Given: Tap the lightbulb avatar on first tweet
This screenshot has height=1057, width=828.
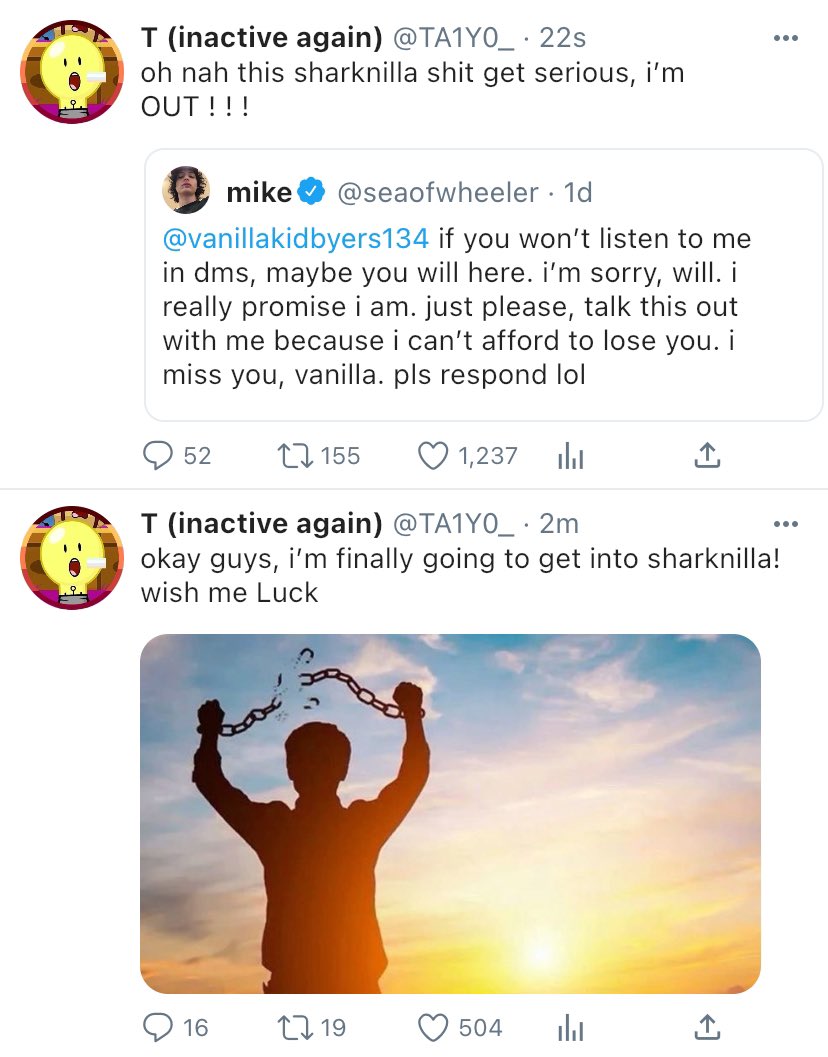Looking at the screenshot, I should tap(71, 72).
